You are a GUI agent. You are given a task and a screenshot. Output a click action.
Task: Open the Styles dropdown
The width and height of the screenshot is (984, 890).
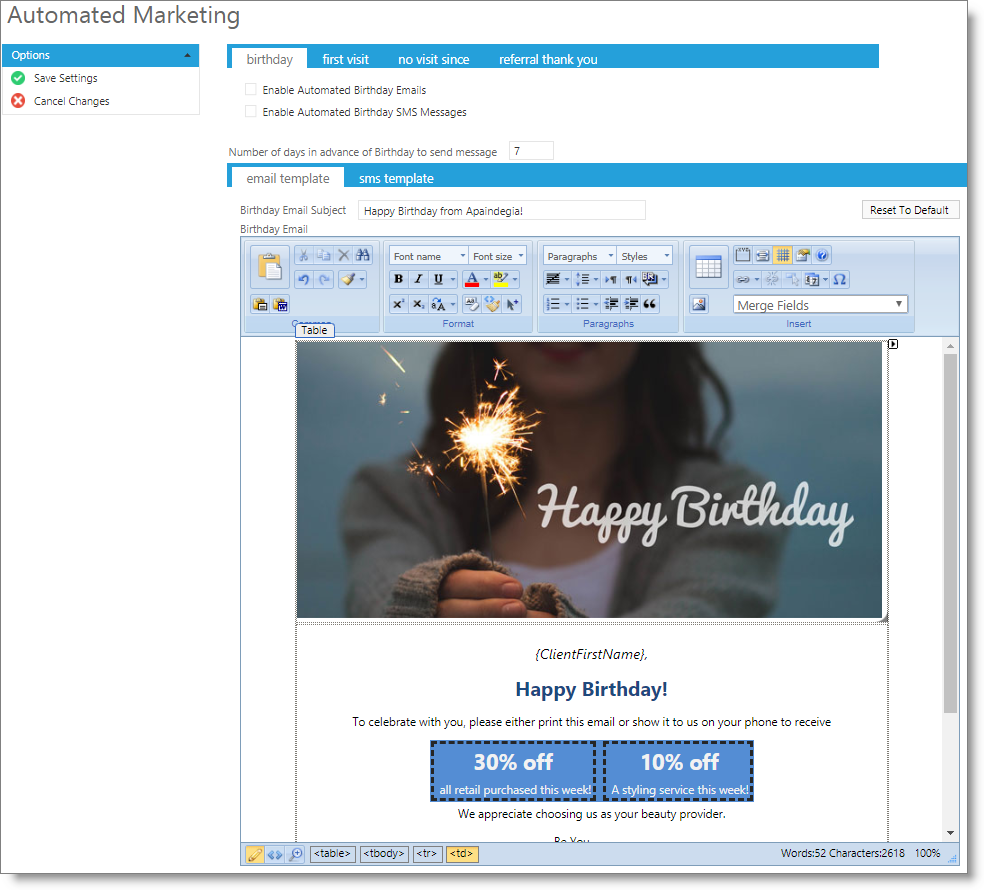pyautogui.click(x=645, y=256)
